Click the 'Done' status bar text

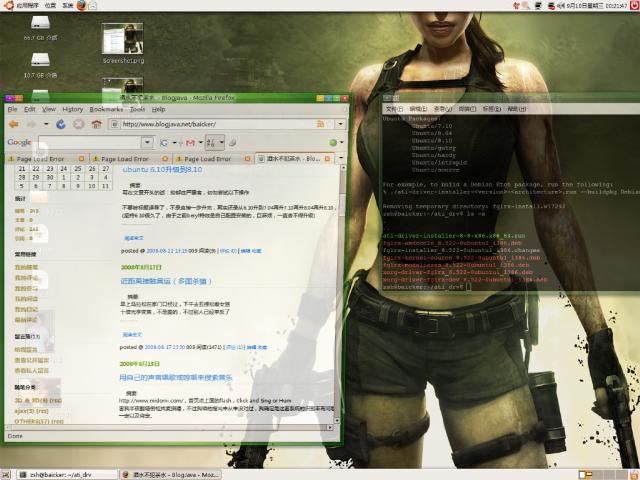point(15,436)
